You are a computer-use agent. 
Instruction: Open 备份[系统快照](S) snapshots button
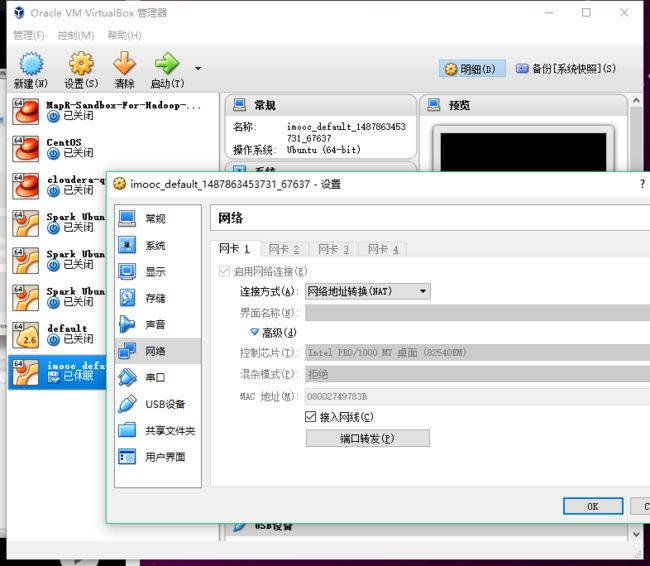coord(566,69)
